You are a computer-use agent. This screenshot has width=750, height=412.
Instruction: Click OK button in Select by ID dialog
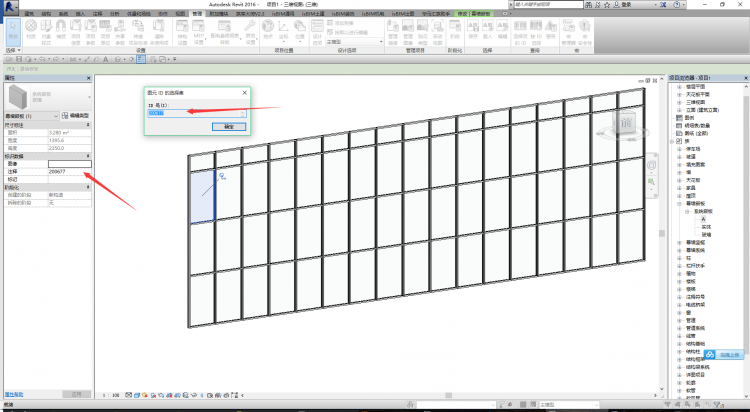click(x=229, y=127)
